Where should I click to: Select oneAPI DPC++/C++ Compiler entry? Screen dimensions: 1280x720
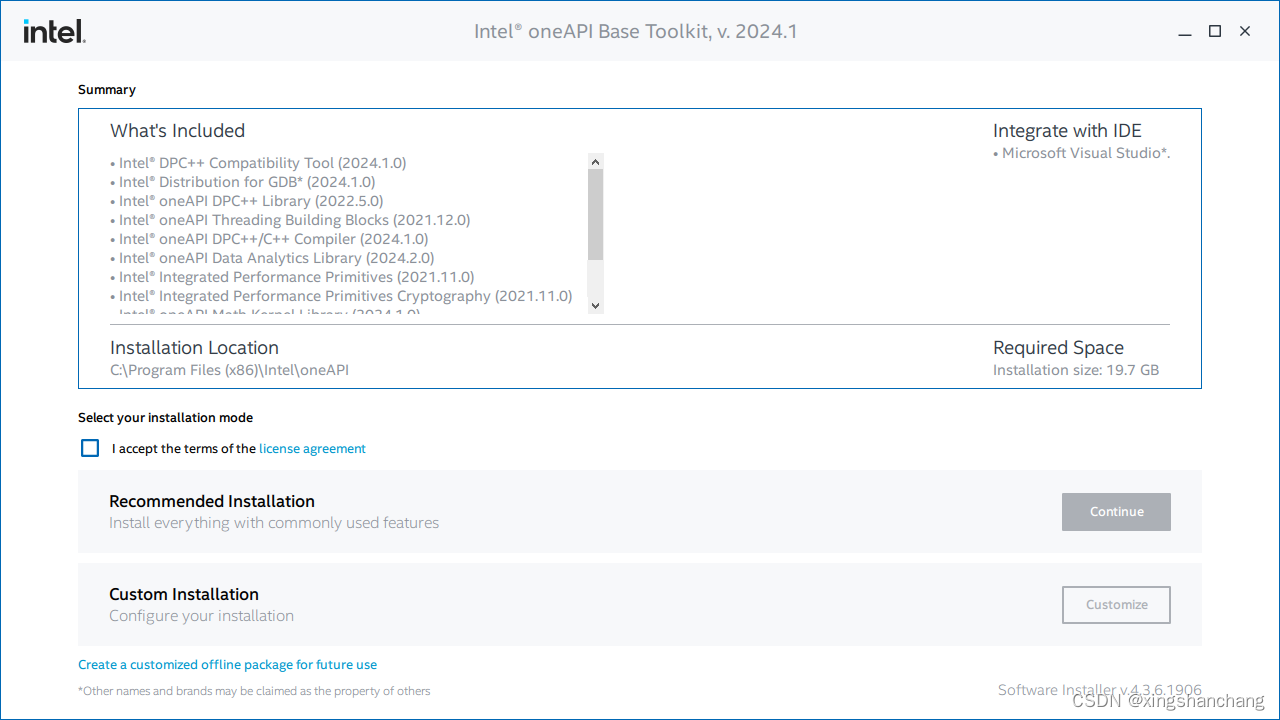269,239
